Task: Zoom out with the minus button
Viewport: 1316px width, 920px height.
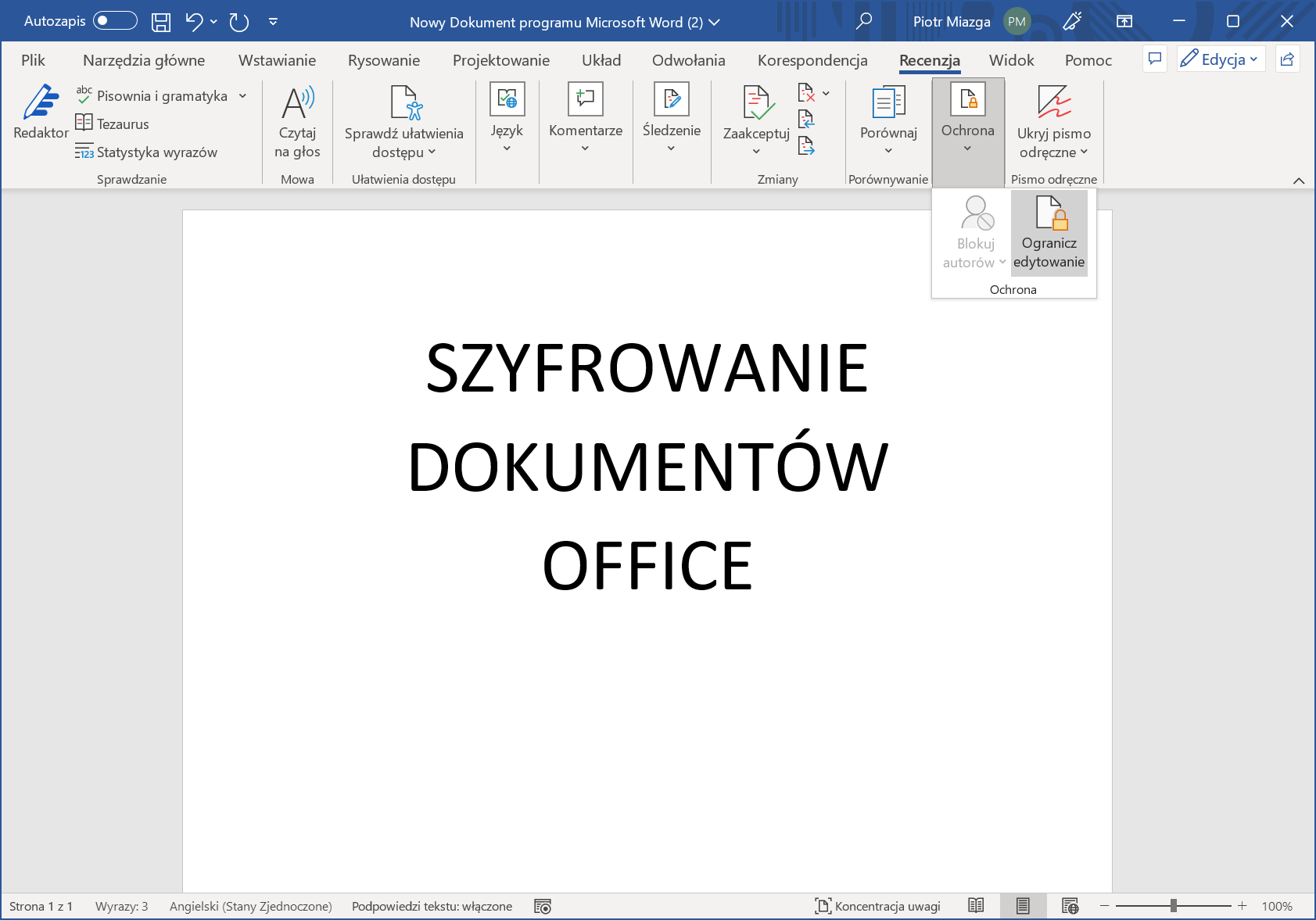Action: pyautogui.click(x=1104, y=906)
